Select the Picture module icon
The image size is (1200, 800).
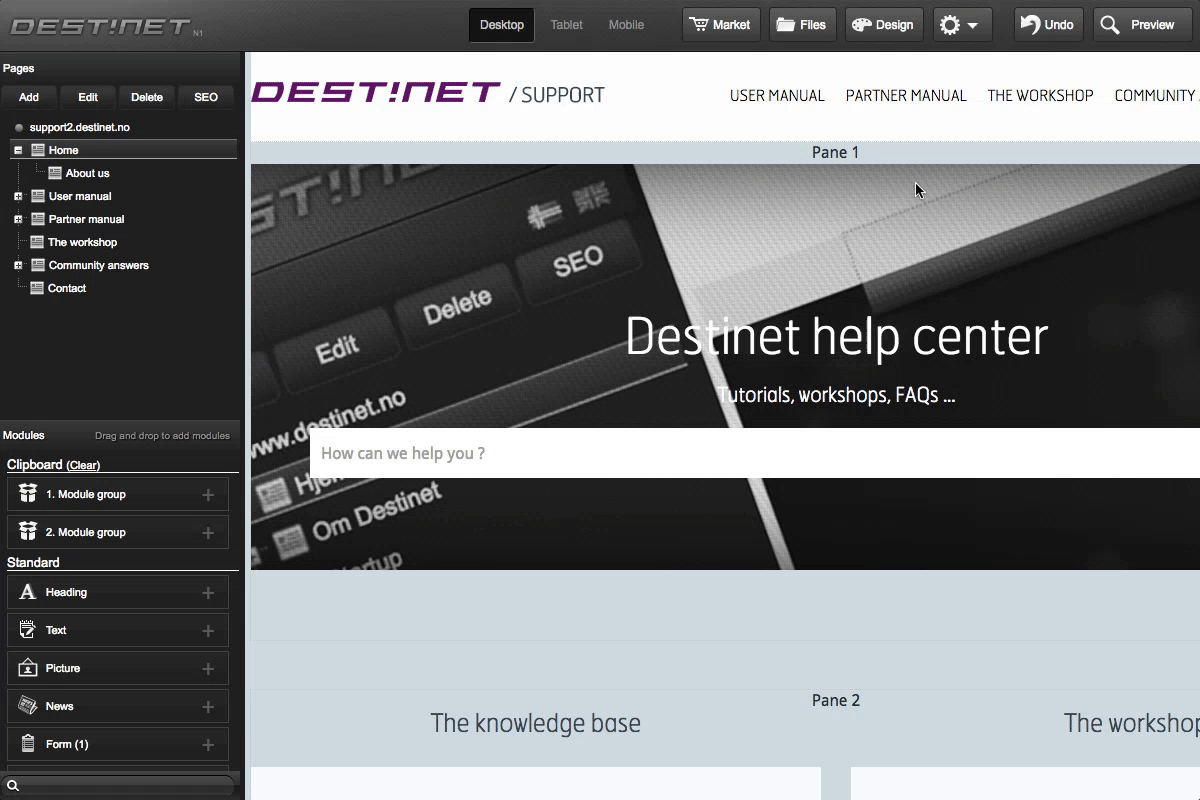[x=28, y=668]
